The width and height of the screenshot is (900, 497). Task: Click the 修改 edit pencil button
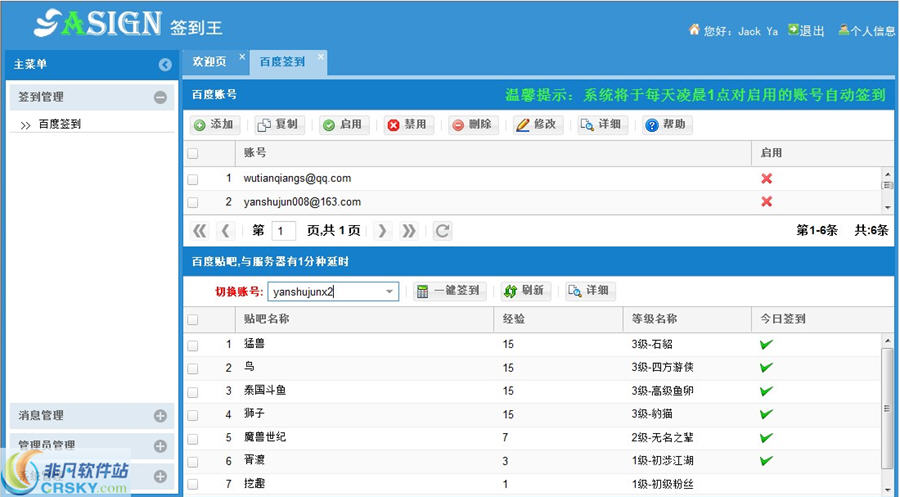pyautogui.click(x=538, y=125)
